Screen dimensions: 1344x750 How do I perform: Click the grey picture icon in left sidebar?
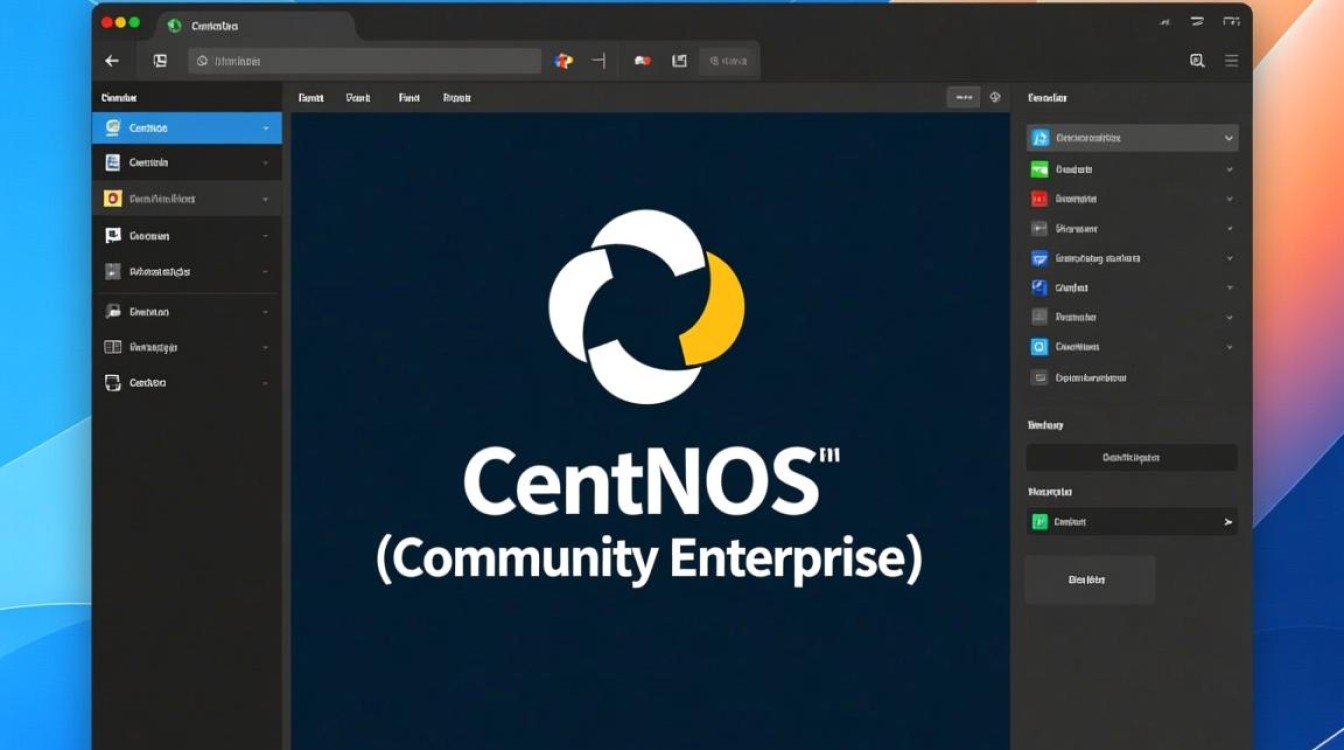(x=113, y=271)
